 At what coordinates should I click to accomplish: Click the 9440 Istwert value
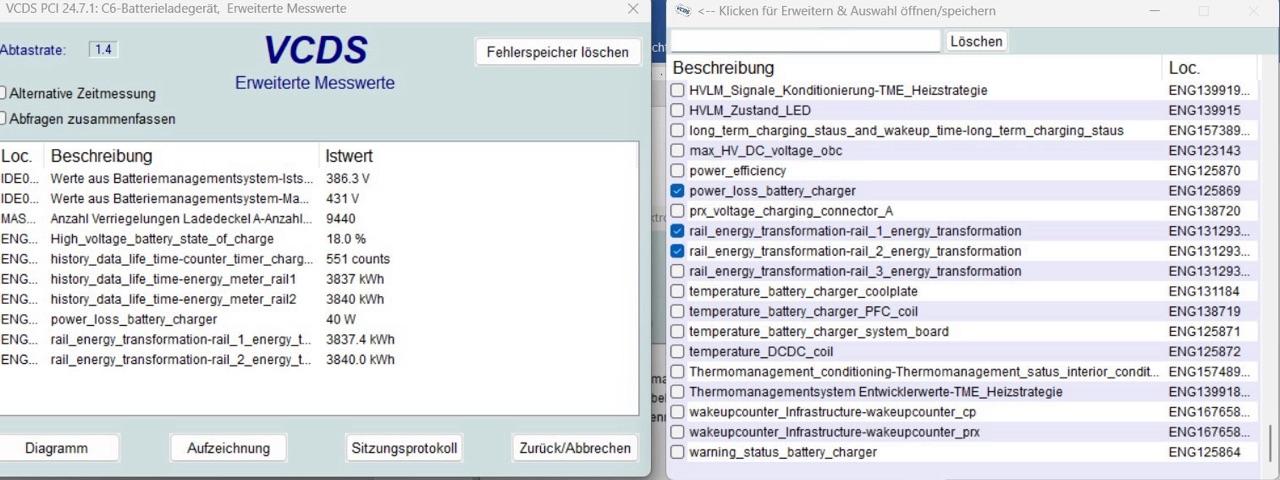pyautogui.click(x=342, y=218)
